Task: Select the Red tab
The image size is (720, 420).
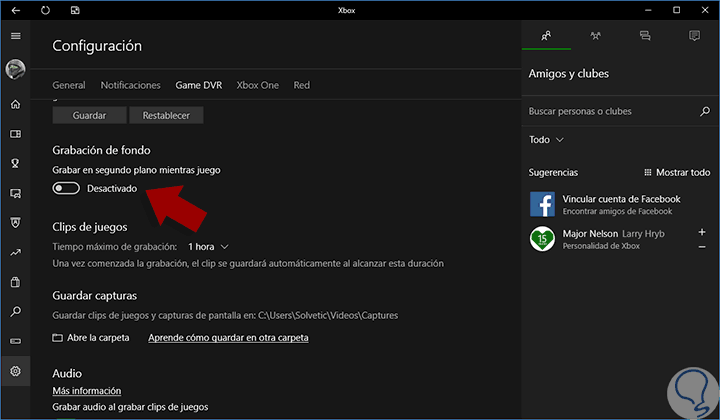Action: coord(302,85)
